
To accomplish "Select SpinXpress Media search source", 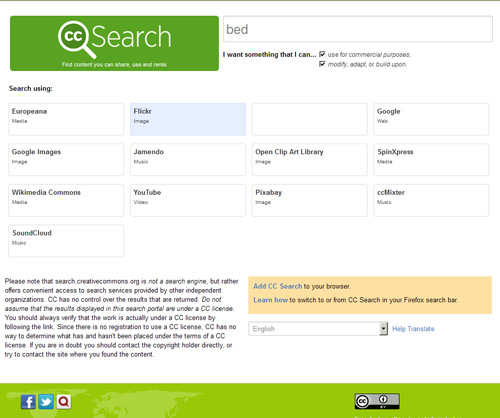I will pos(431,160).
